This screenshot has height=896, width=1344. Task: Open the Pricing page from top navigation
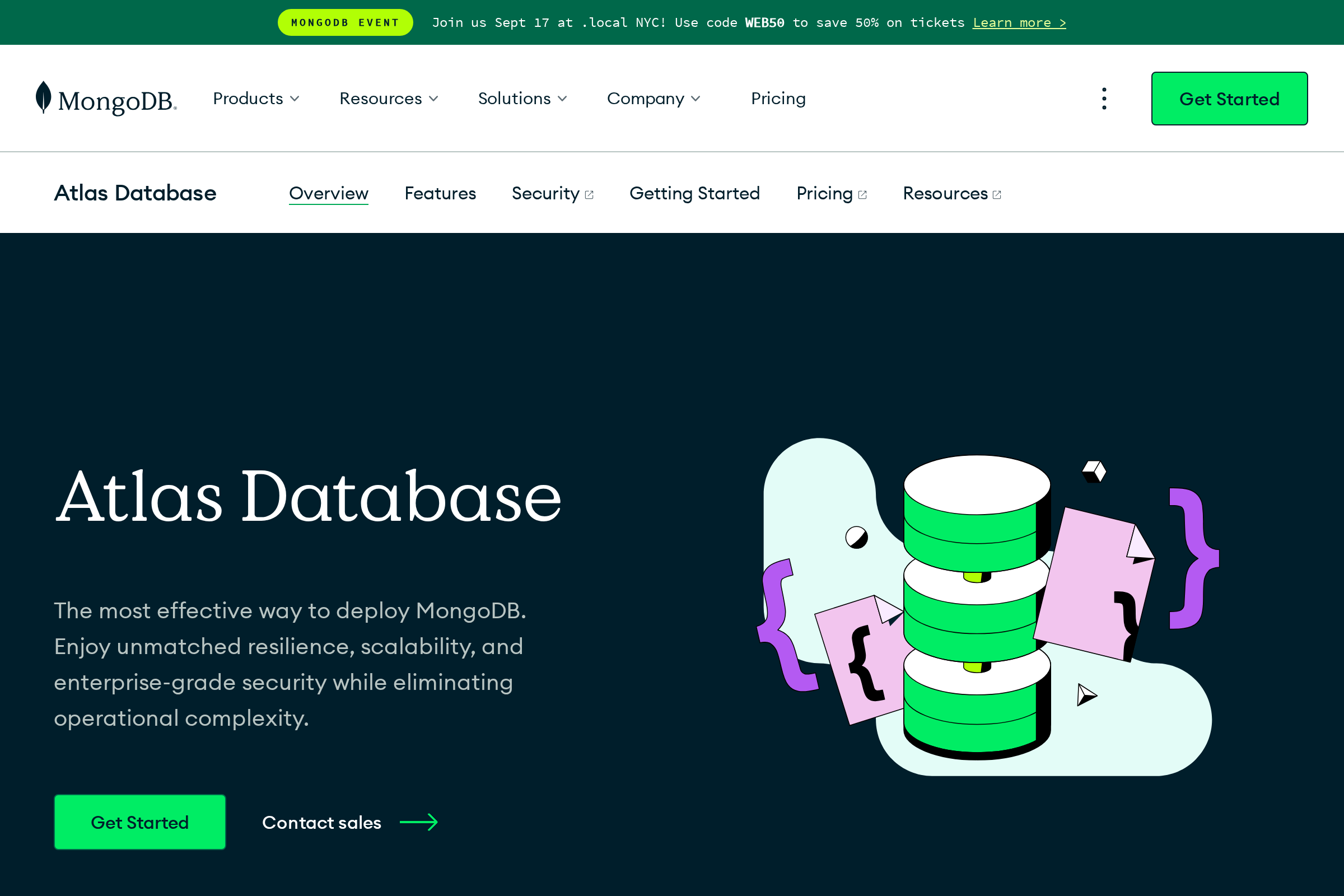(x=778, y=97)
